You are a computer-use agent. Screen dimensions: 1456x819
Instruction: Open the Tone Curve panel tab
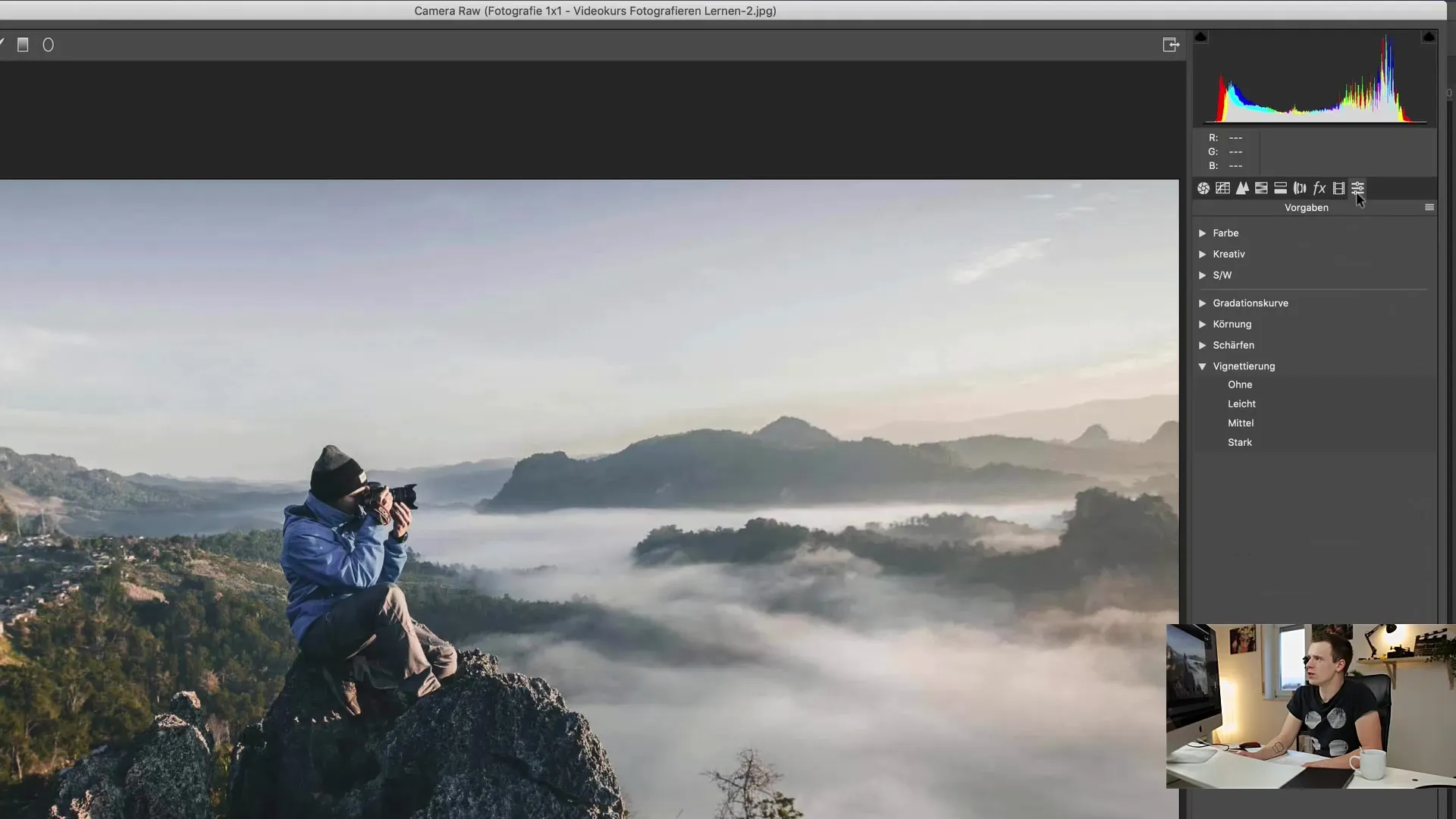coord(1222,188)
